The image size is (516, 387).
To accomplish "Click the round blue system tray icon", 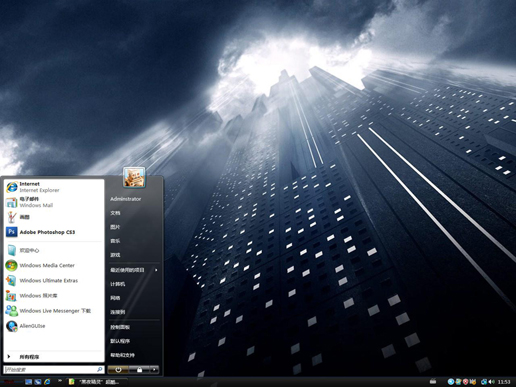I will point(451,382).
